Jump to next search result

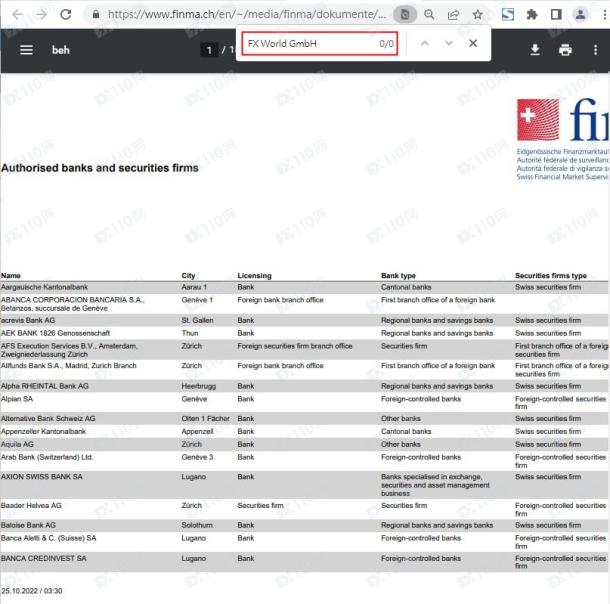pos(449,43)
